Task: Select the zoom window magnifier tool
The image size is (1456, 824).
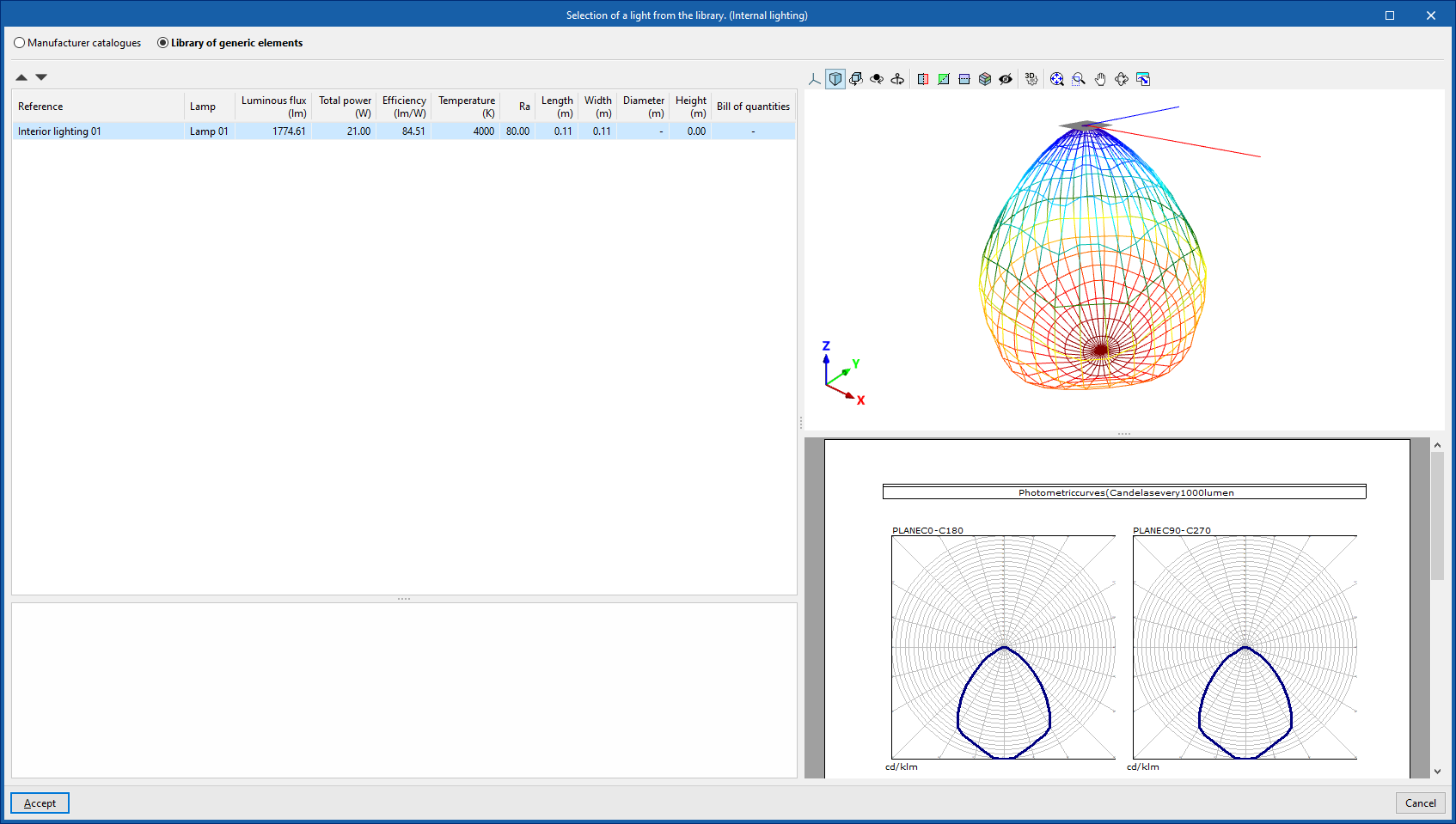Action: (1079, 79)
